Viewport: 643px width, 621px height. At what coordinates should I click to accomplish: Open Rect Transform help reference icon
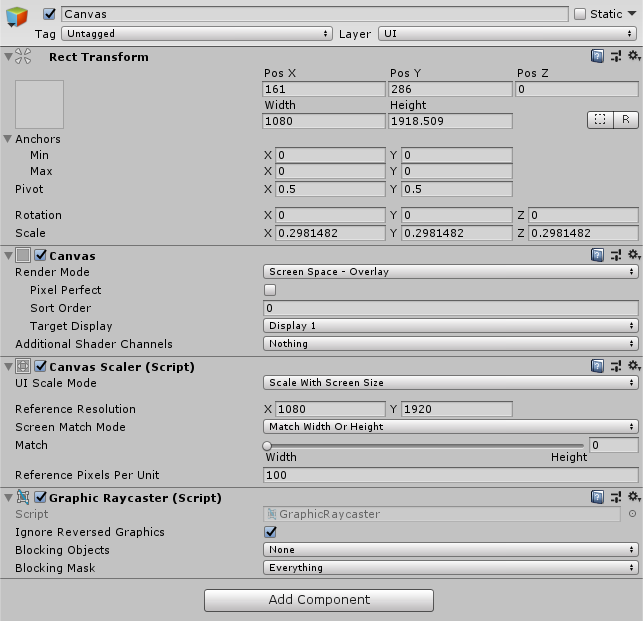597,56
